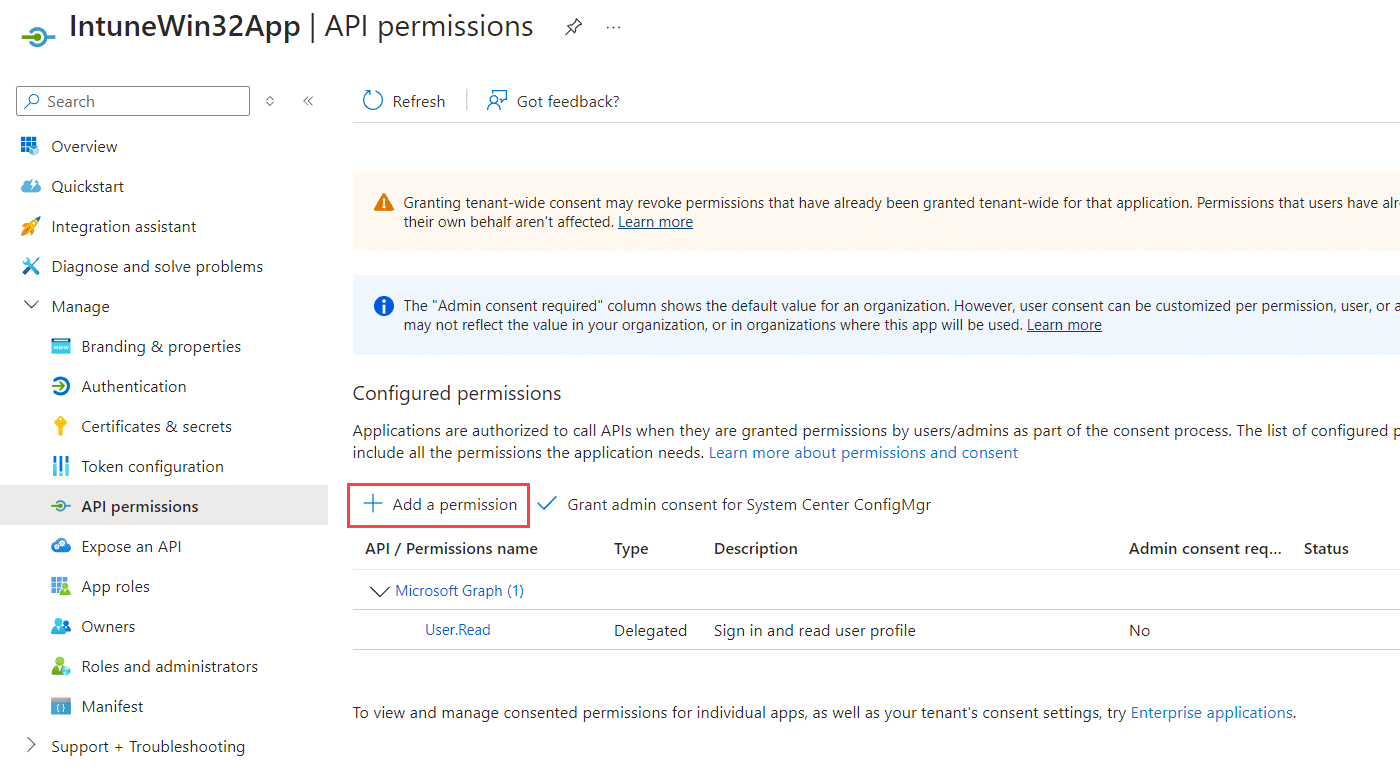
Task: Open the Manifest editor
Action: pyautogui.click(x=110, y=705)
